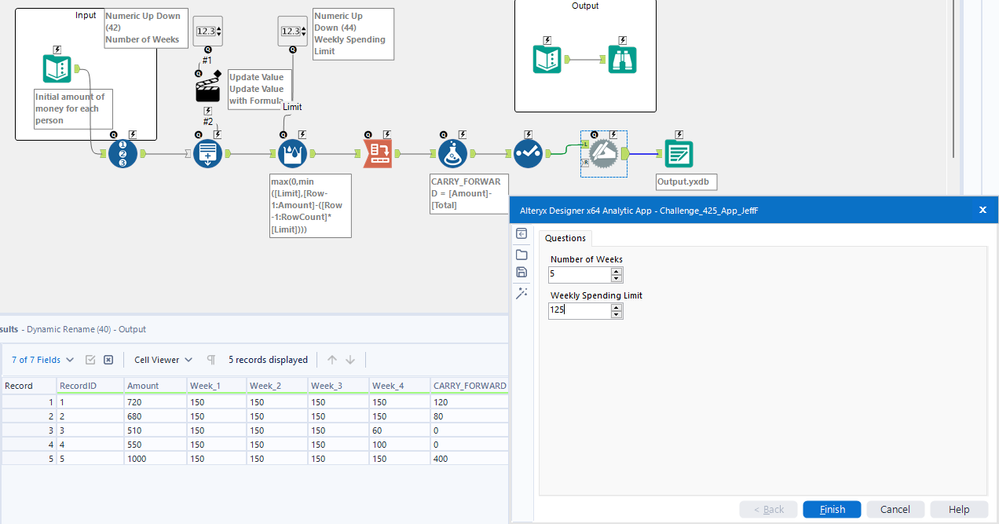Select the Output Data tool
Image resolution: width=999 pixels, height=524 pixels.
[679, 154]
